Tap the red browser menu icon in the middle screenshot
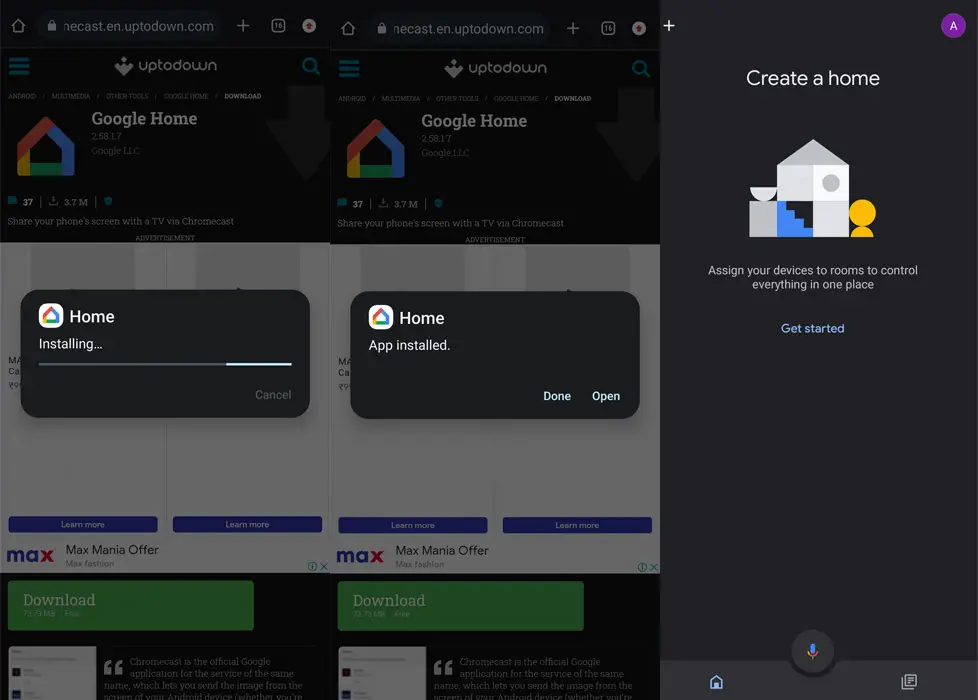Screen dimensions: 978x700 pyautogui.click(x=639, y=28)
